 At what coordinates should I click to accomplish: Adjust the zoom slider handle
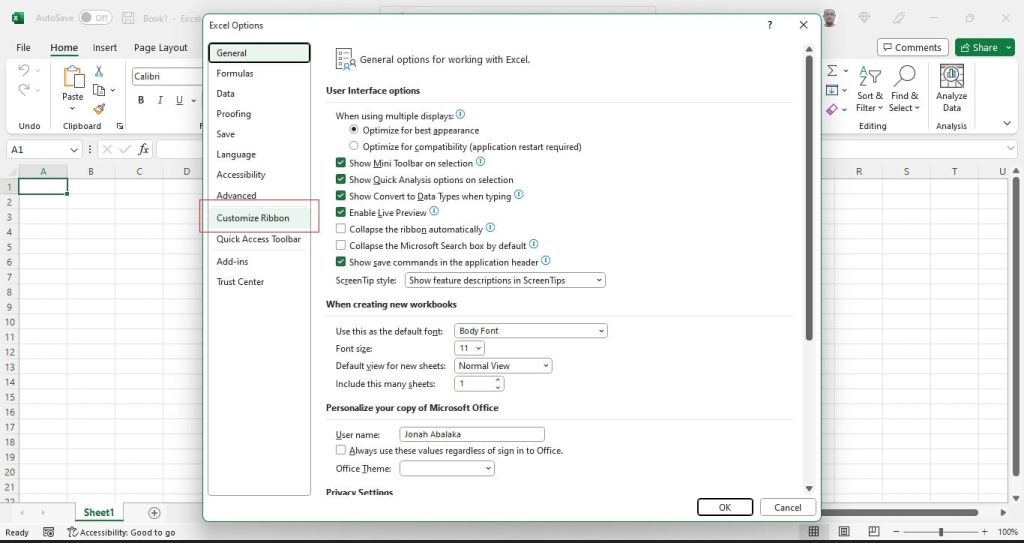[x=940, y=532]
